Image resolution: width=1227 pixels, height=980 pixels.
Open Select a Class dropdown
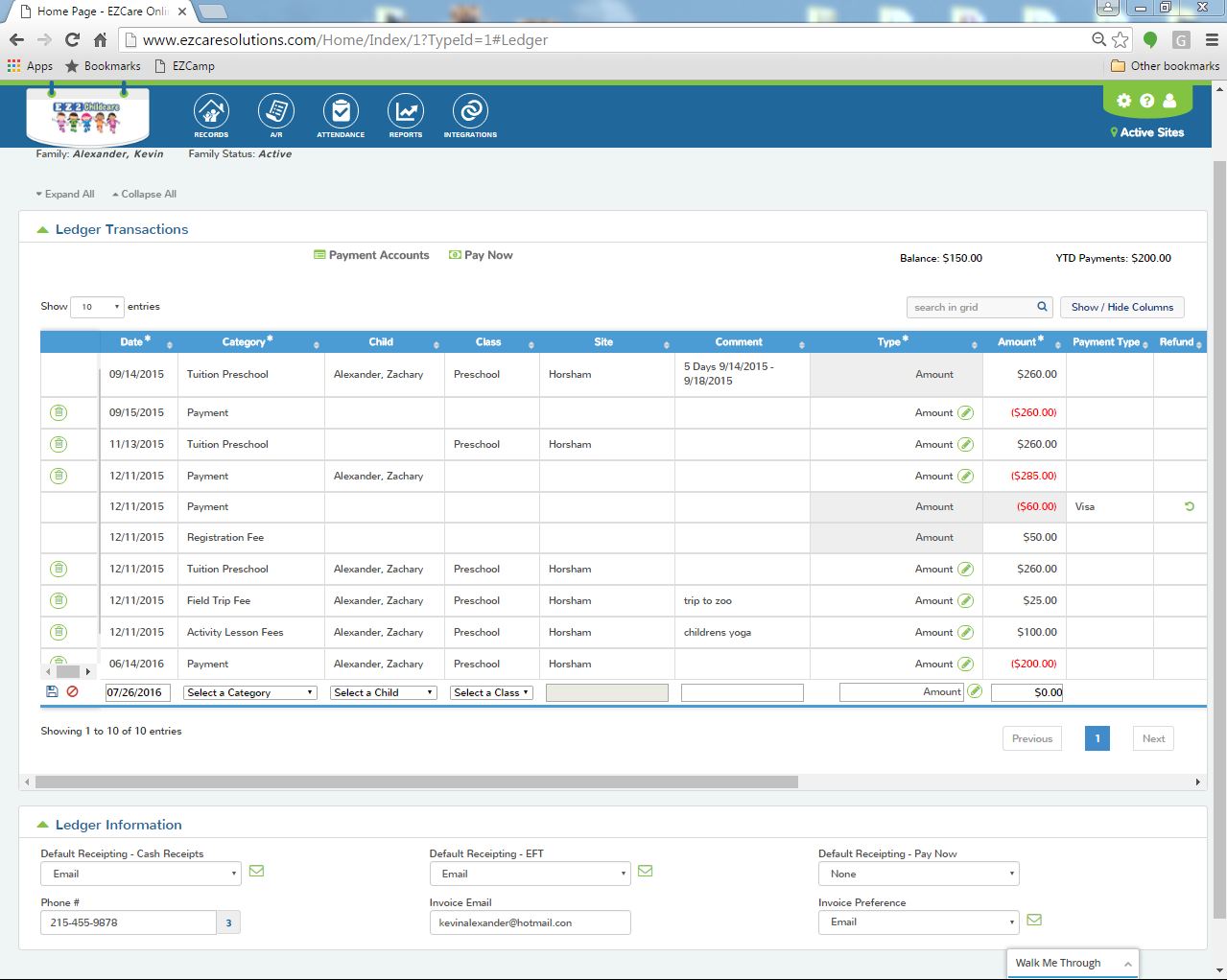point(491,692)
